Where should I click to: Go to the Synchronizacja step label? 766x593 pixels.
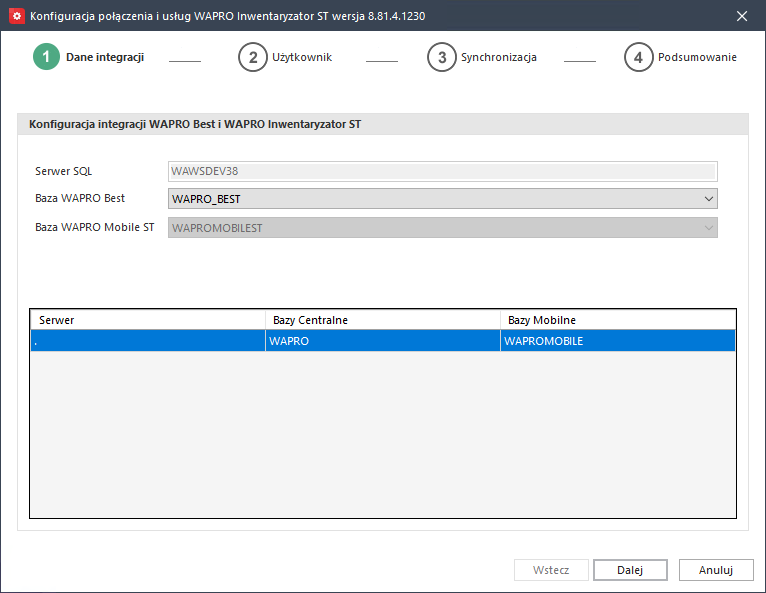(499, 57)
